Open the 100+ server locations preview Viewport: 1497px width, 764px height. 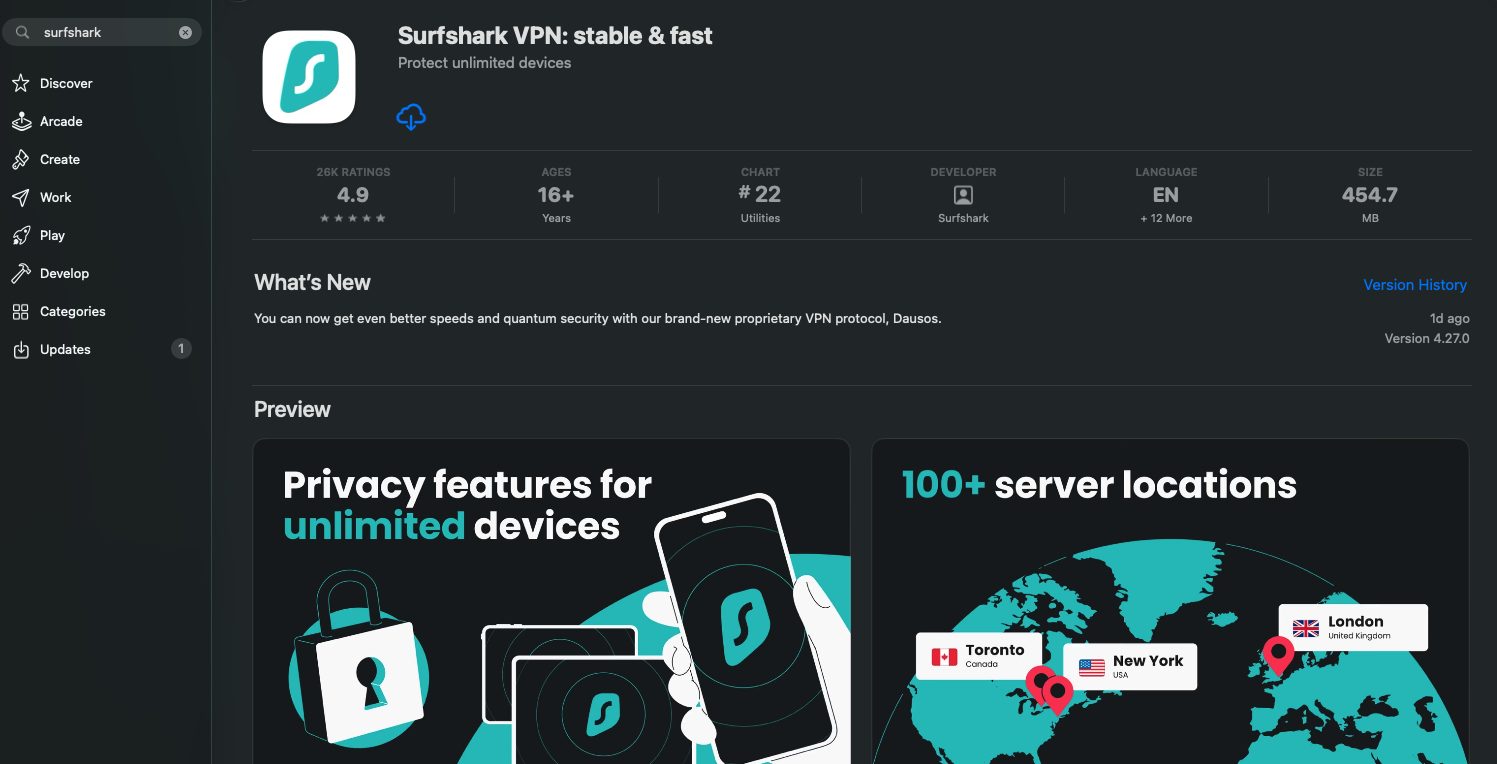(1170, 601)
